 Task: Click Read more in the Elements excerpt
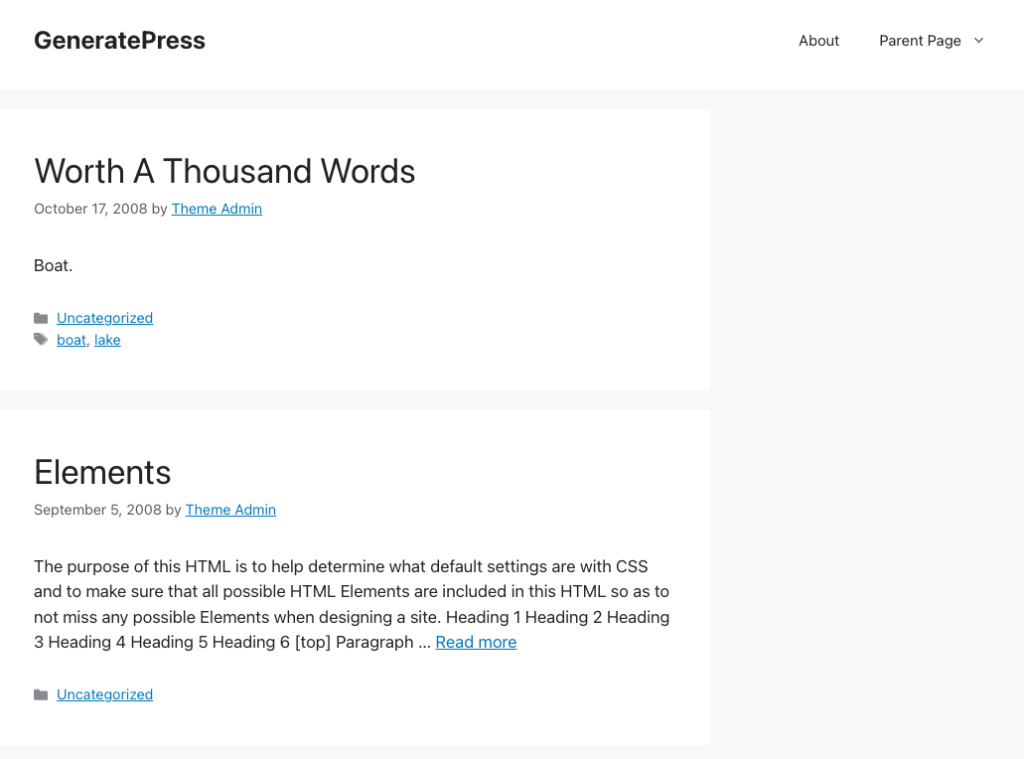476,642
